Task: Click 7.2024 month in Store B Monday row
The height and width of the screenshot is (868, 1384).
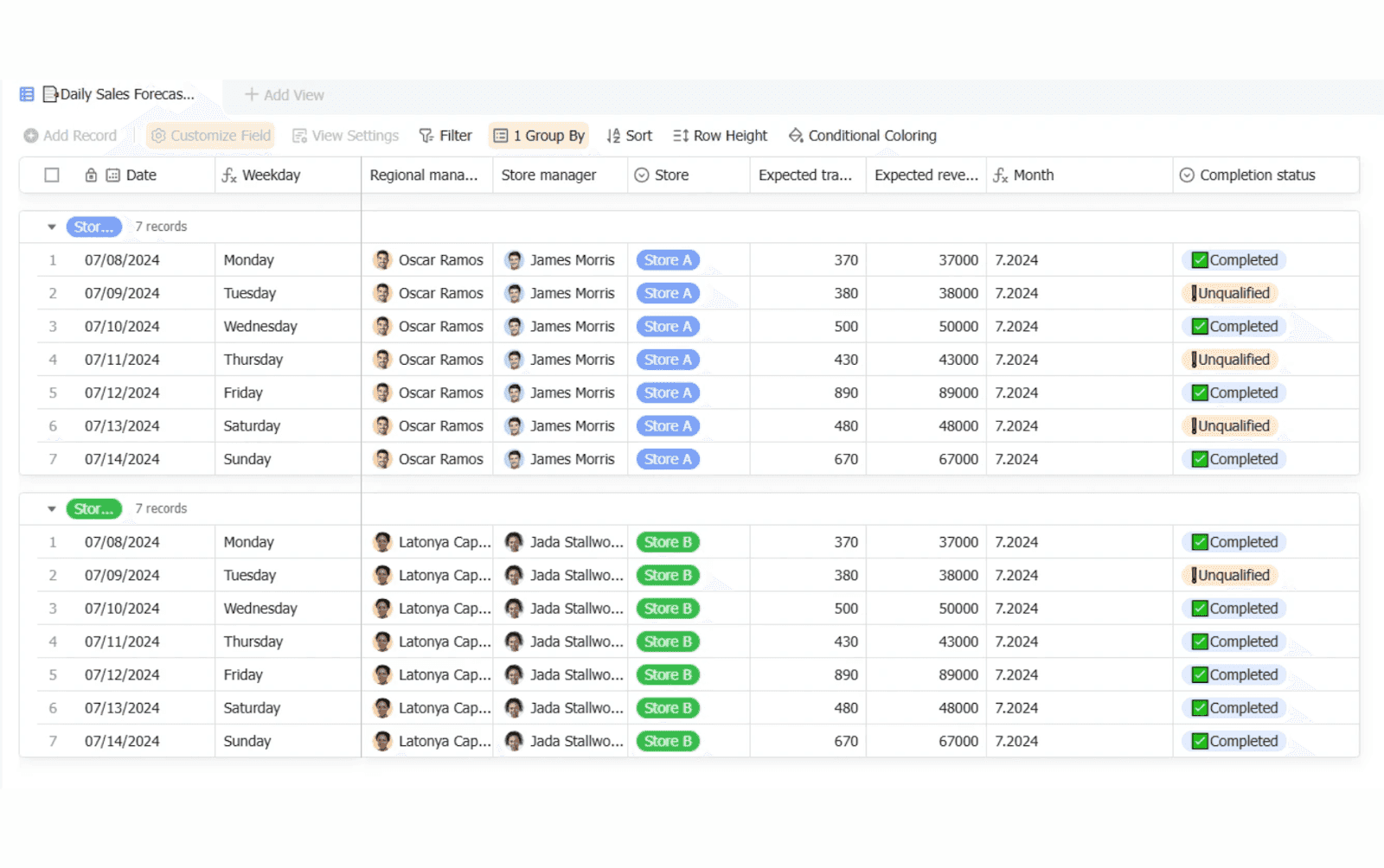Action: pyautogui.click(x=1016, y=543)
